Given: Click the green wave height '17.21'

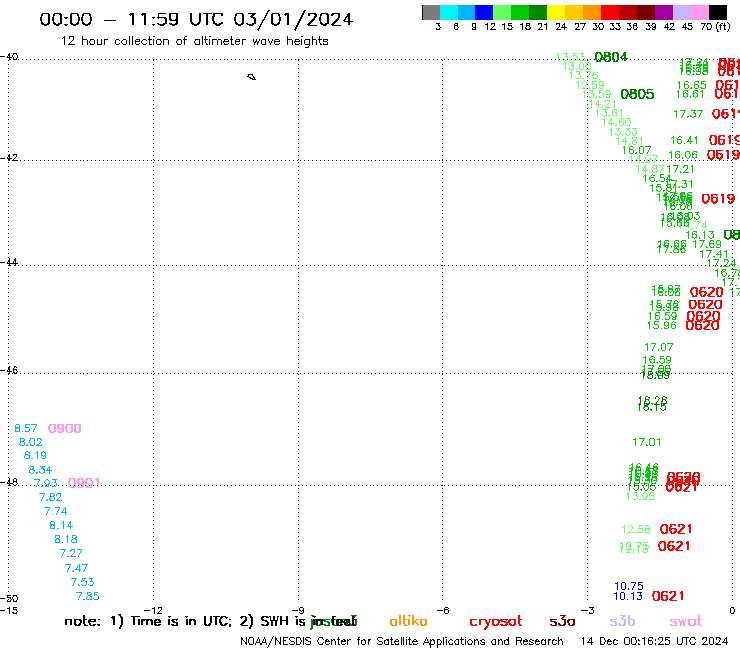Looking at the screenshot, I should pyautogui.click(x=681, y=169).
